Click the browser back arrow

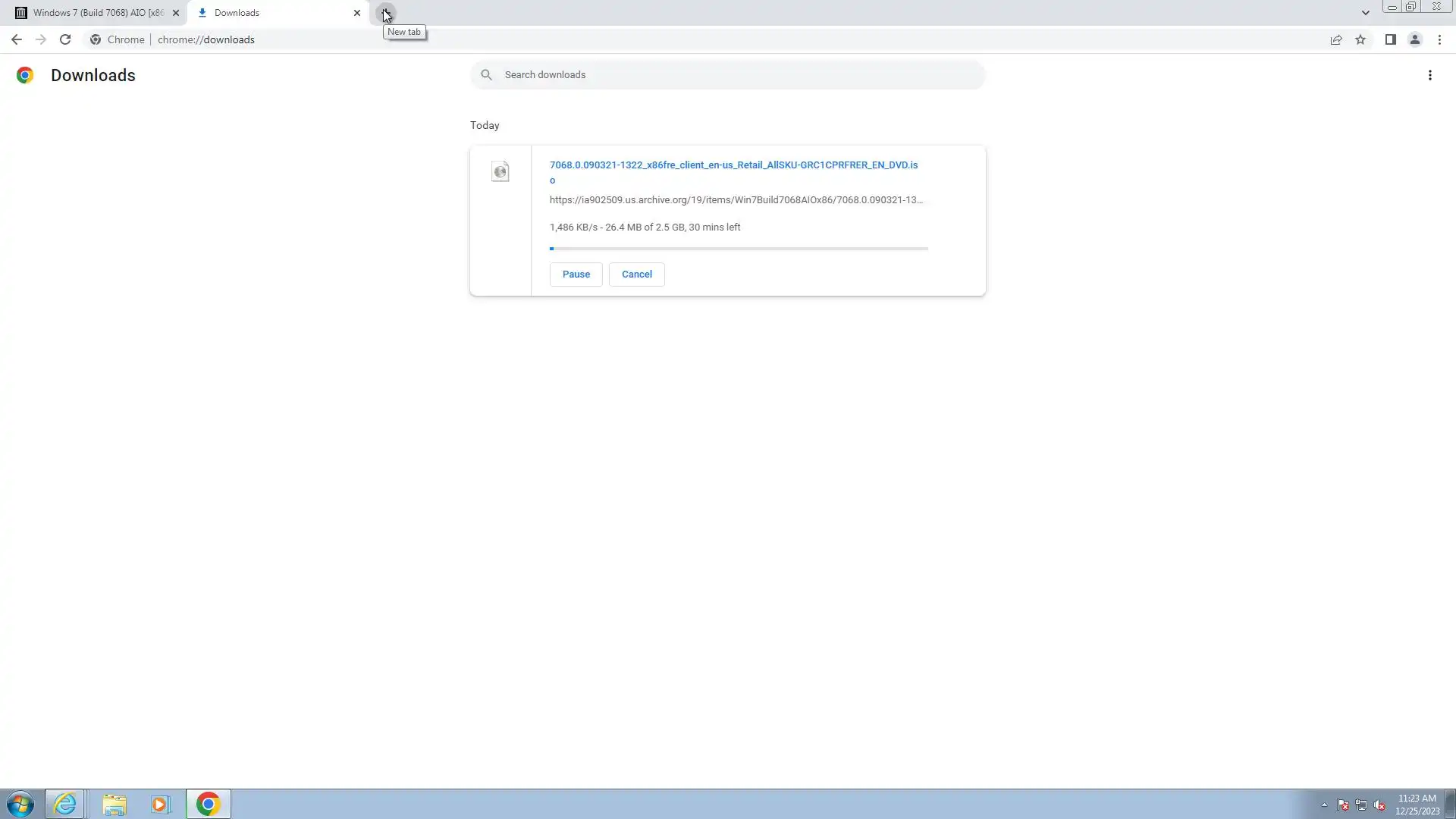pos(16,39)
